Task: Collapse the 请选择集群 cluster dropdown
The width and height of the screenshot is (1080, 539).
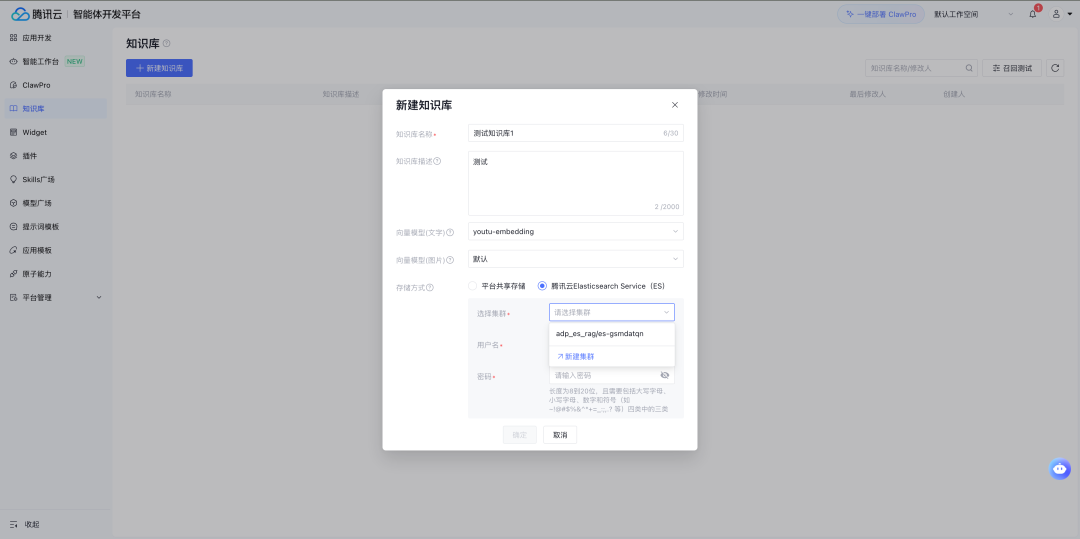Action: 612,313
